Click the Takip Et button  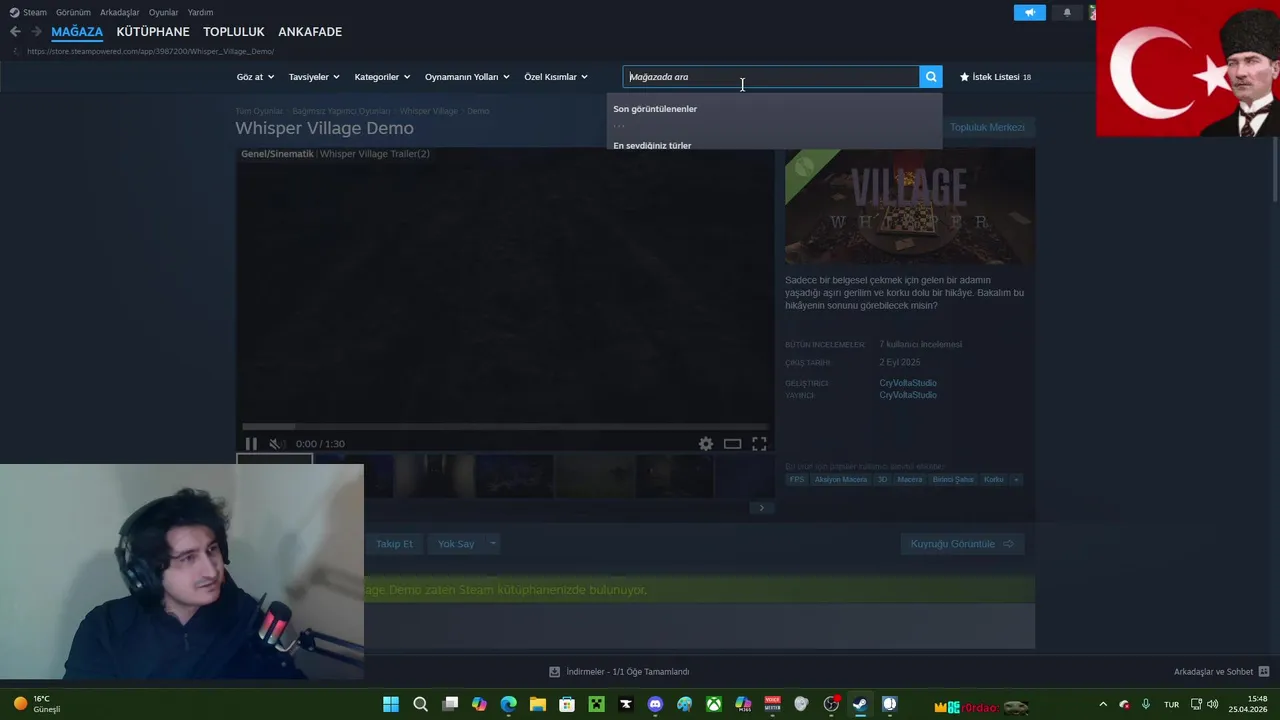(394, 544)
